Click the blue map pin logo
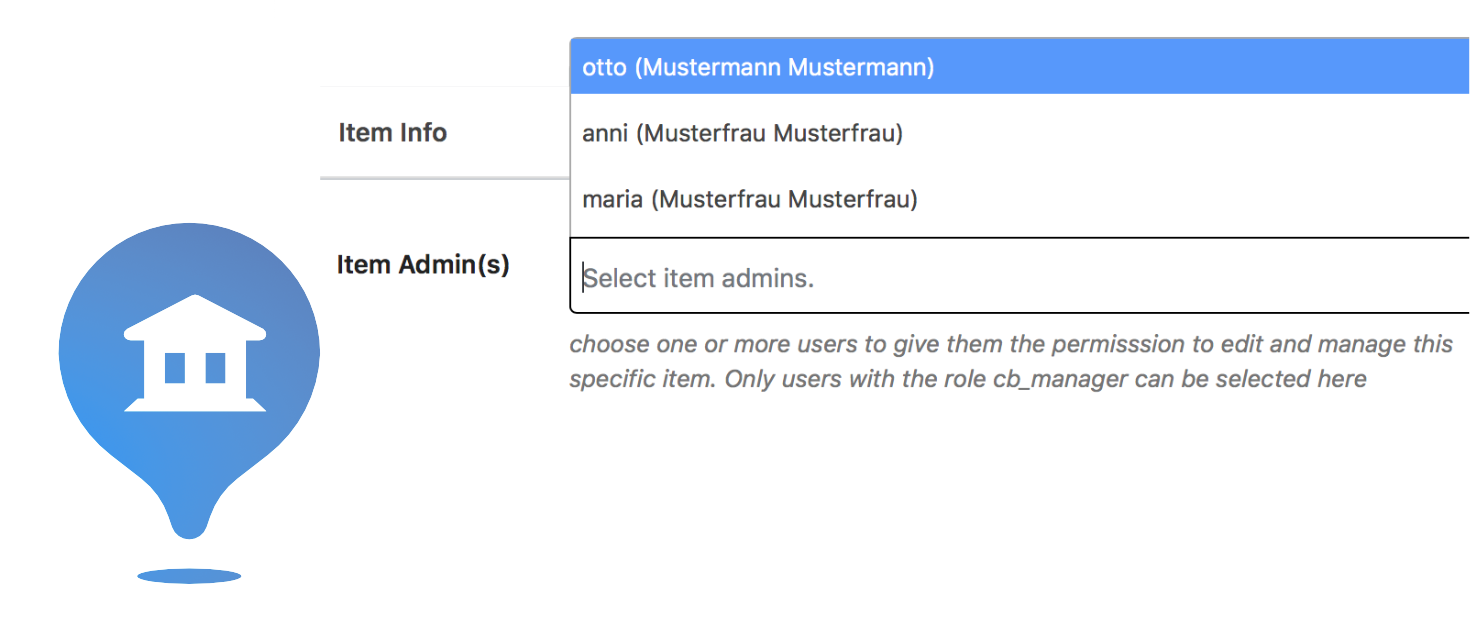The image size is (1470, 620). tap(189, 380)
